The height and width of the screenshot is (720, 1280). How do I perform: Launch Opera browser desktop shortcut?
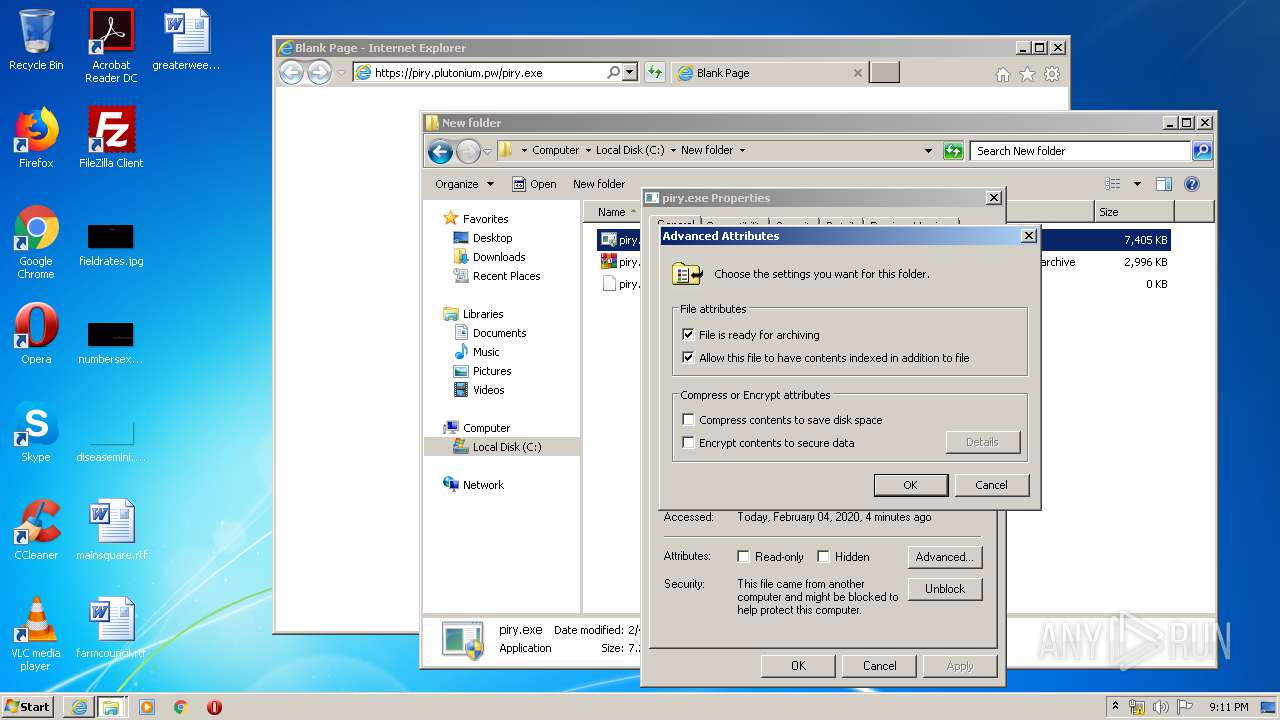(x=36, y=334)
